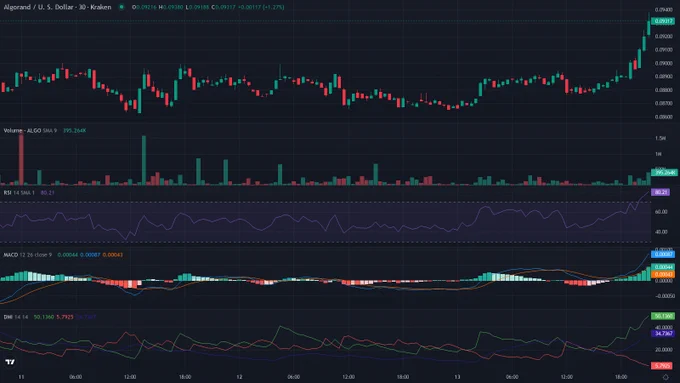The image size is (680, 383).
Task: Click the purple RSI axis tag 80.21
Action: 660,192
